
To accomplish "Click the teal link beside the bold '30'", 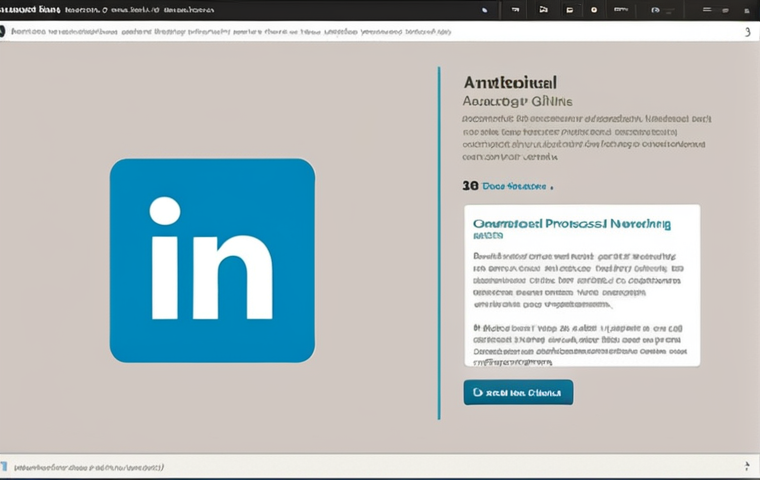I will pyautogui.click(x=515, y=186).
